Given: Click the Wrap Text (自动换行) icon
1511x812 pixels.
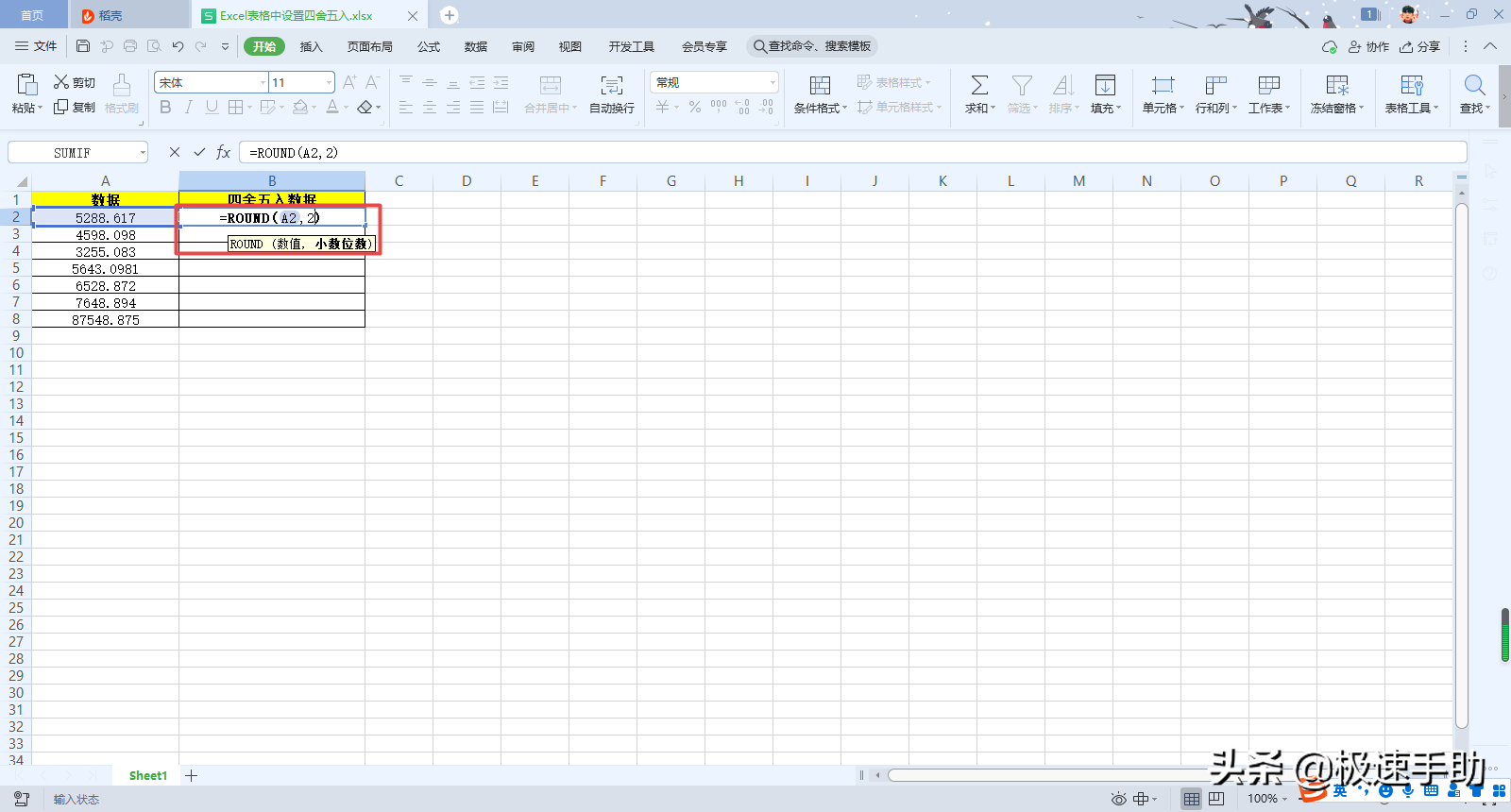Looking at the screenshot, I should pos(612,85).
